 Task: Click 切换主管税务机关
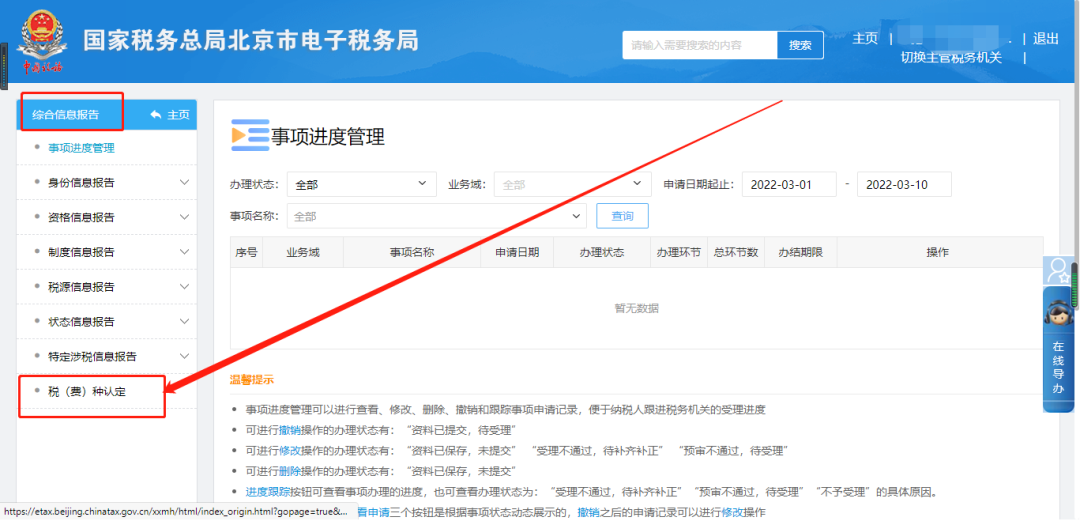pos(951,57)
